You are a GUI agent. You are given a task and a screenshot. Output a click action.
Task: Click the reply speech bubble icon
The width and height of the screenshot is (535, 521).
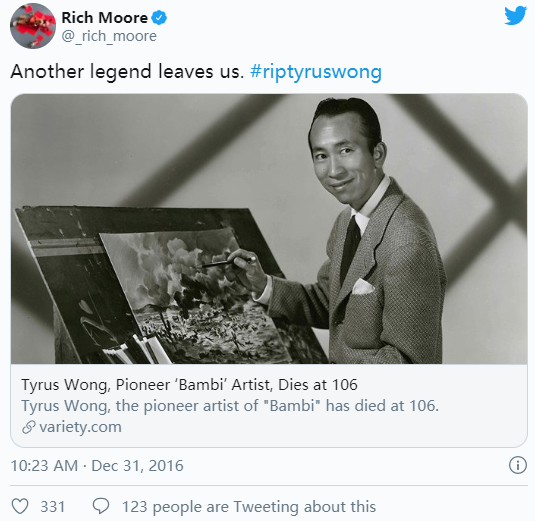pos(101,506)
